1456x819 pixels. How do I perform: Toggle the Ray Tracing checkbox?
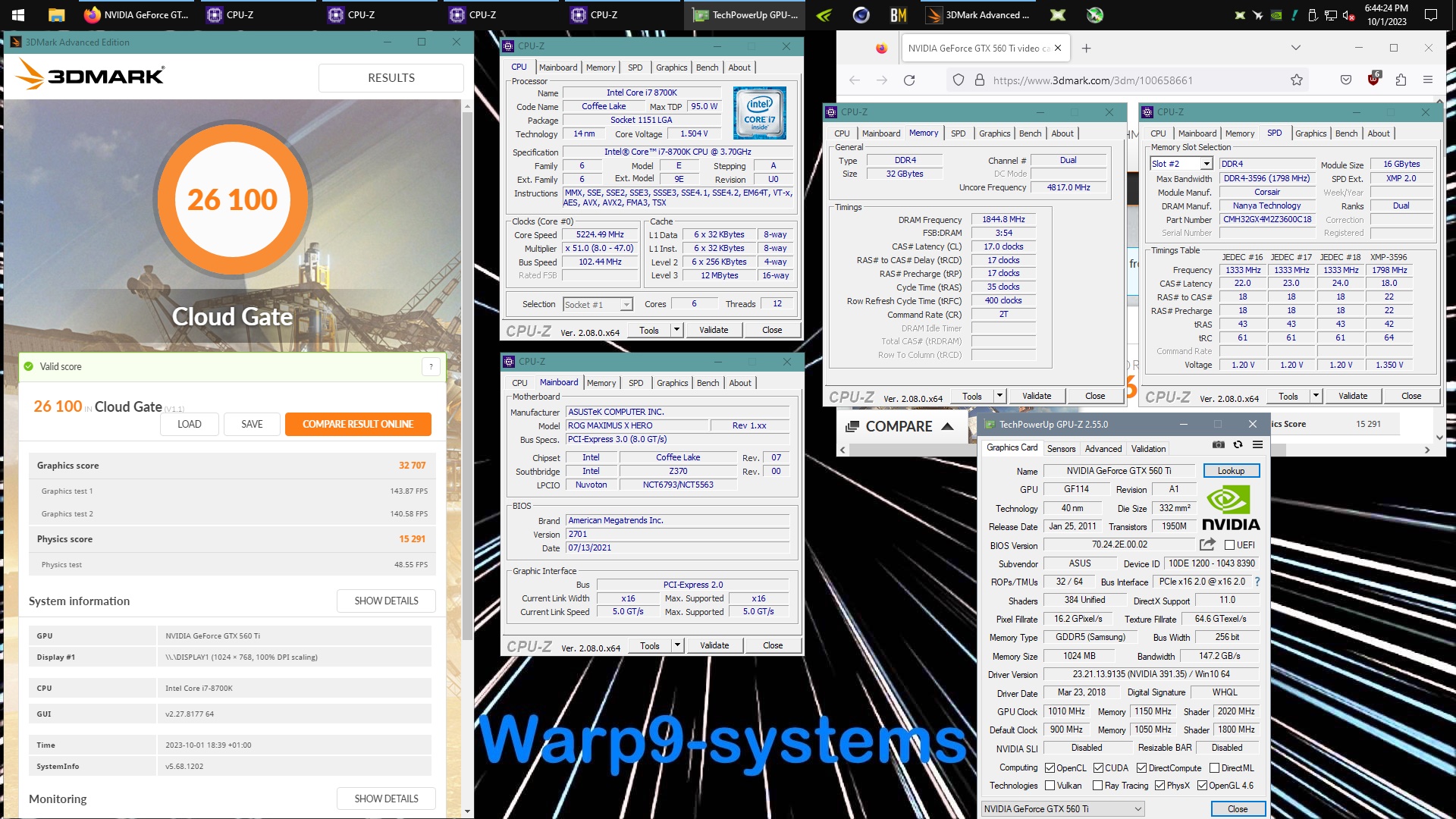1097,786
